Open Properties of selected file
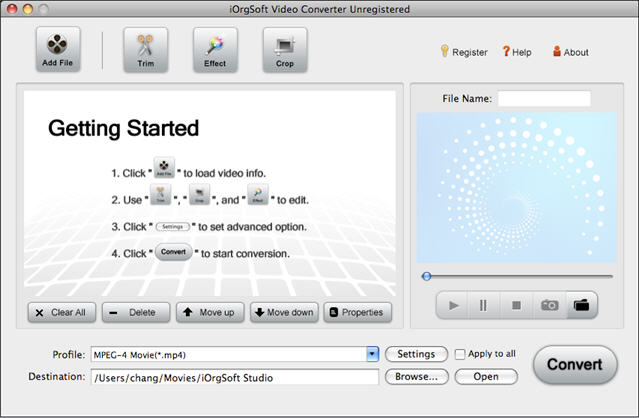The width and height of the screenshot is (639, 418). click(x=357, y=312)
